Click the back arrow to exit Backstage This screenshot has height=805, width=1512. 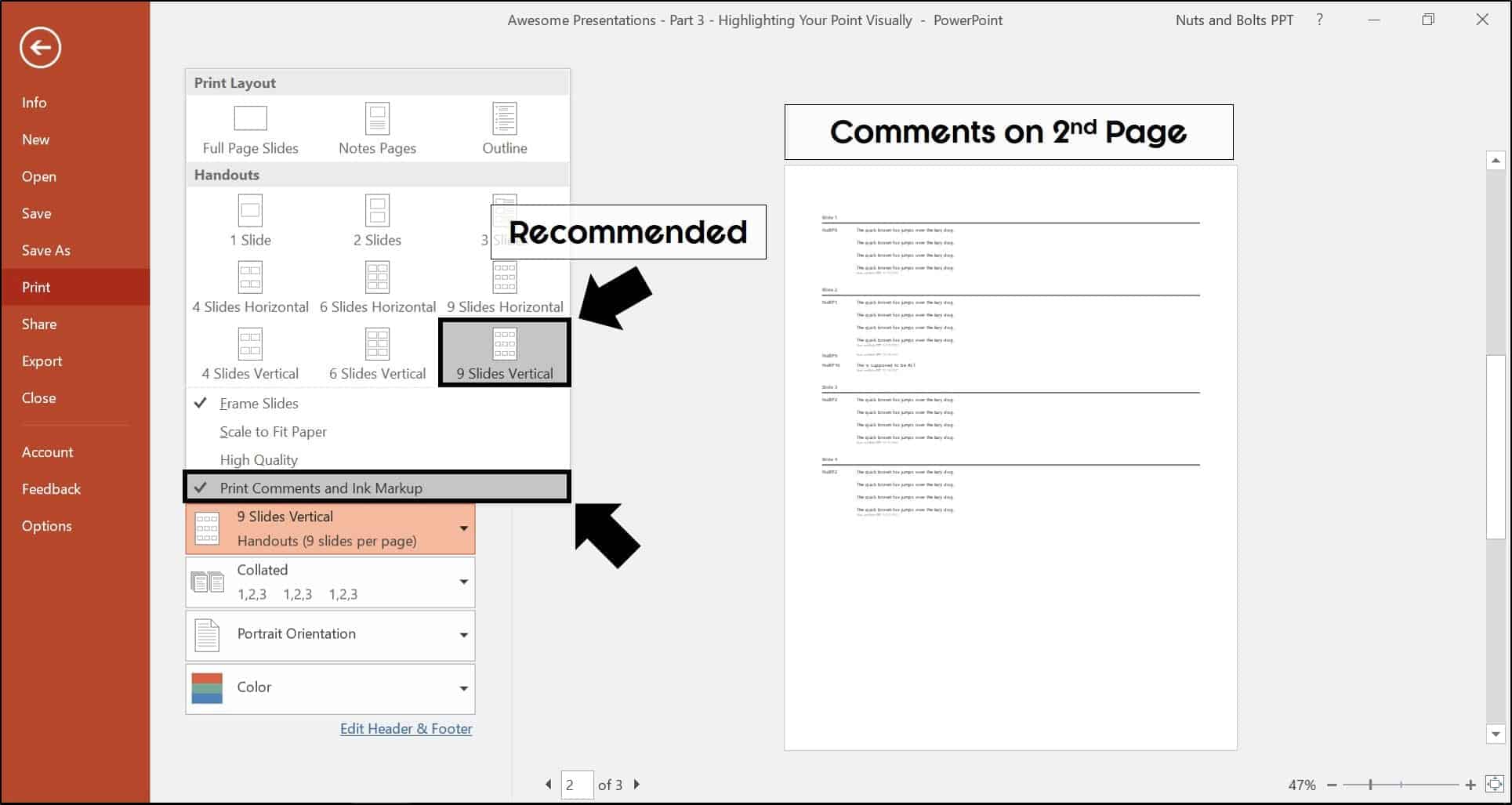(x=39, y=47)
